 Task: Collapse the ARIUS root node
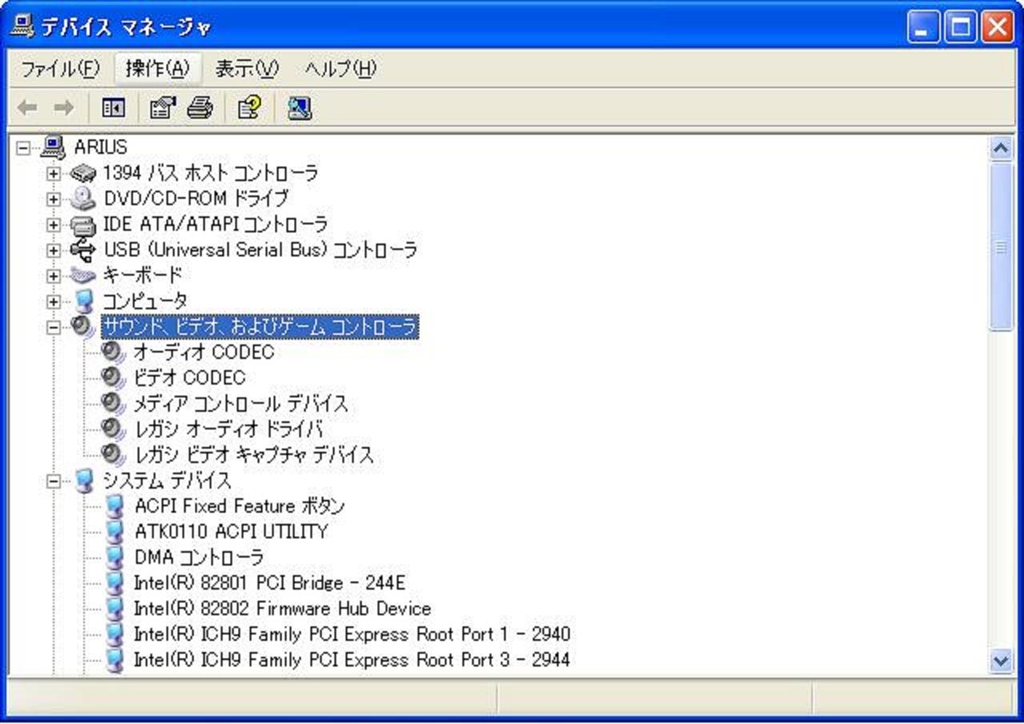point(23,148)
